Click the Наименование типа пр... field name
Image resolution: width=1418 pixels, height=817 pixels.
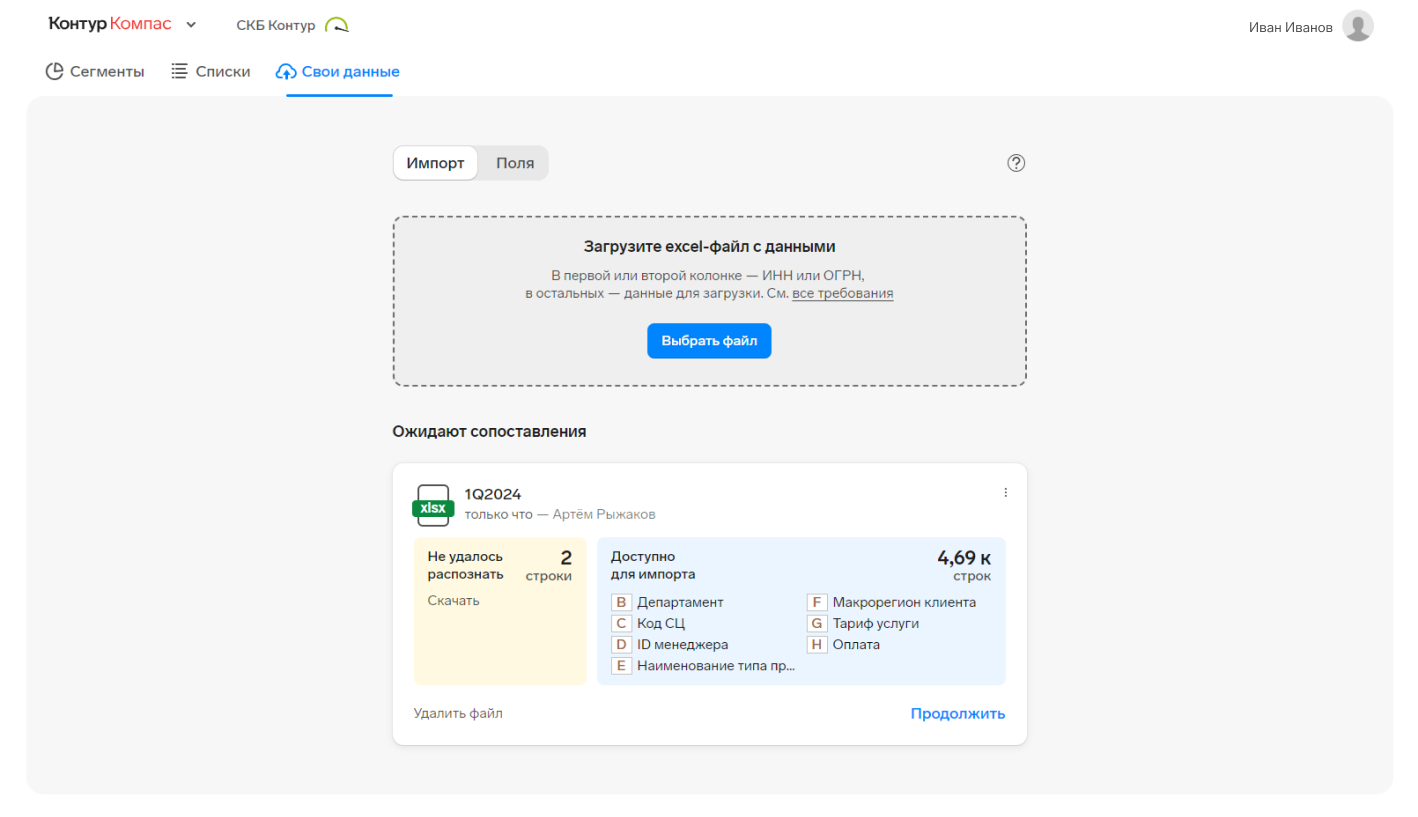[716, 666]
